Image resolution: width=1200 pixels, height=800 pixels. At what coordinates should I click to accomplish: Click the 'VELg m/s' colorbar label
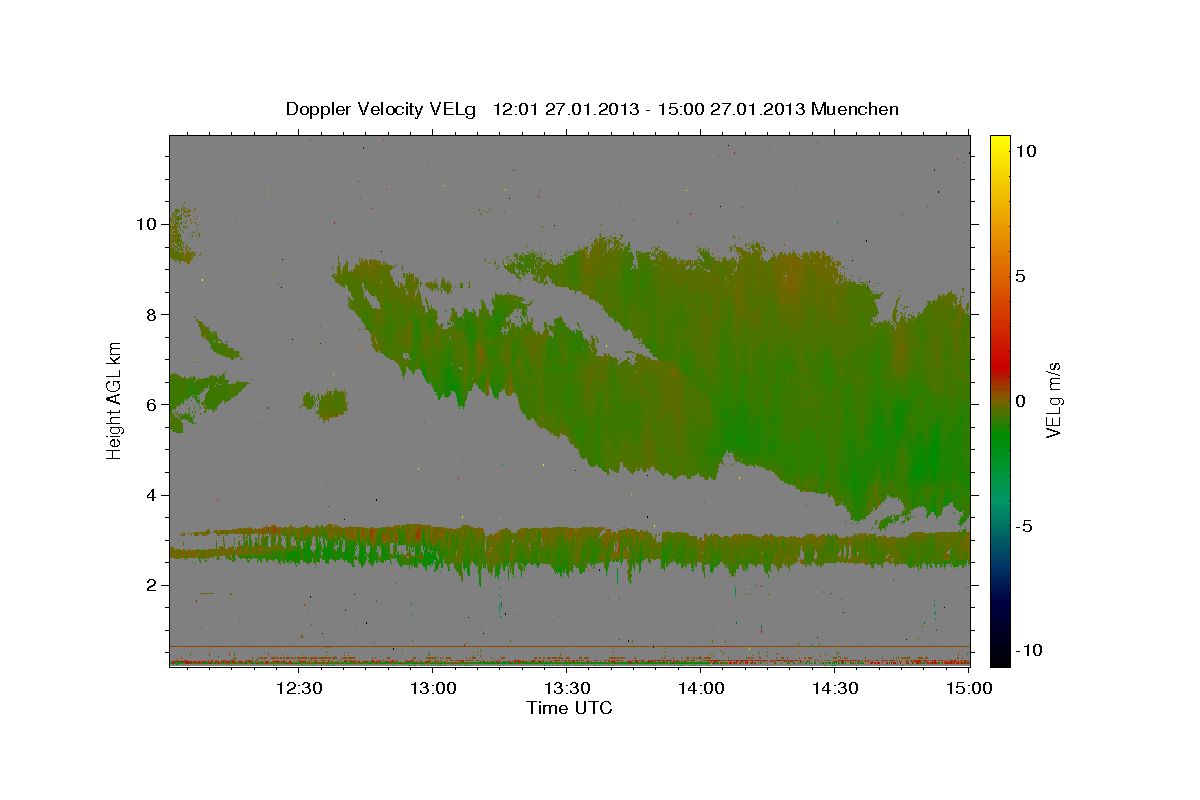[x=1054, y=400]
